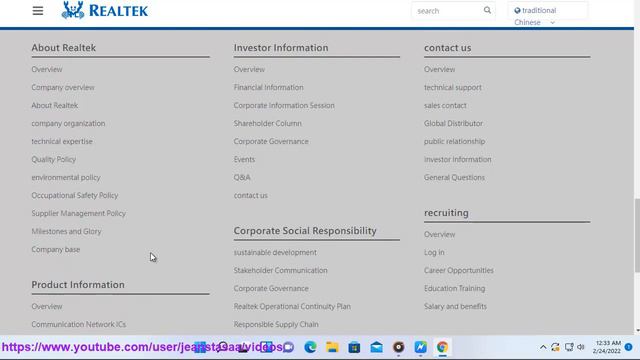The image size is (640, 360).
Task: Open the notification badge in the tray
Action: click(x=629, y=347)
